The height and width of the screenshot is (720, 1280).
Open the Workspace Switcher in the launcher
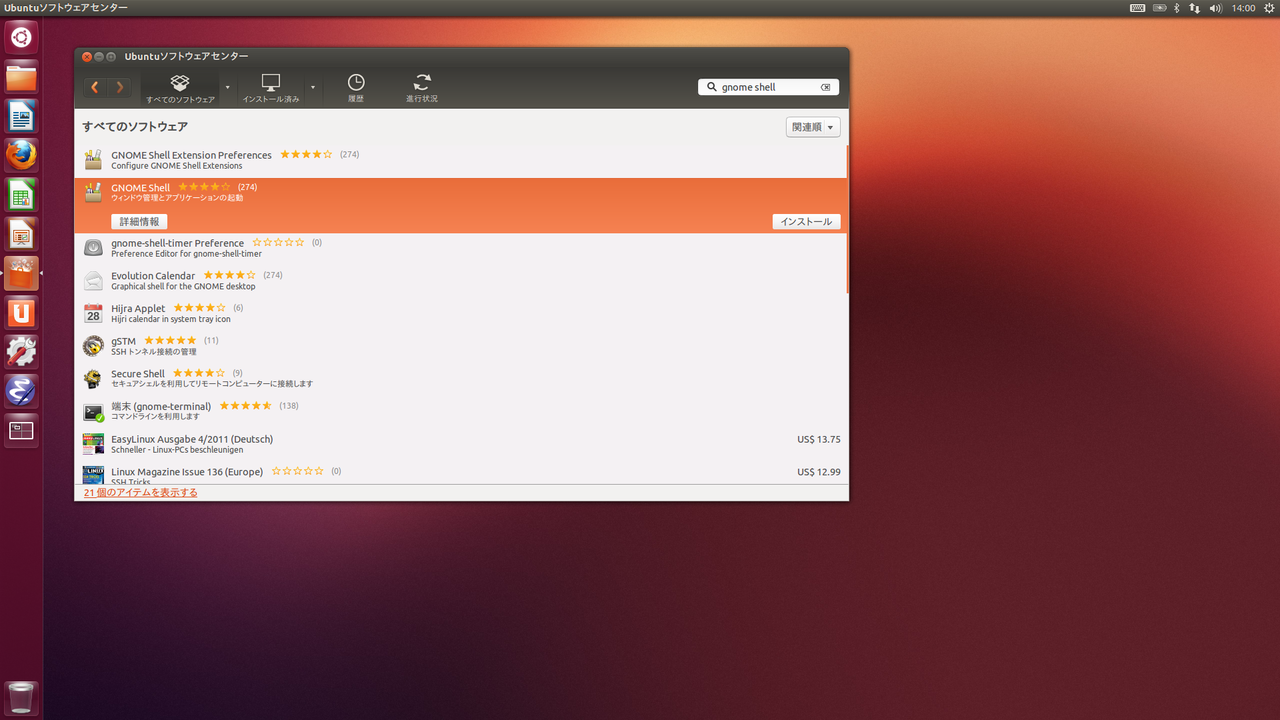[x=21, y=430]
